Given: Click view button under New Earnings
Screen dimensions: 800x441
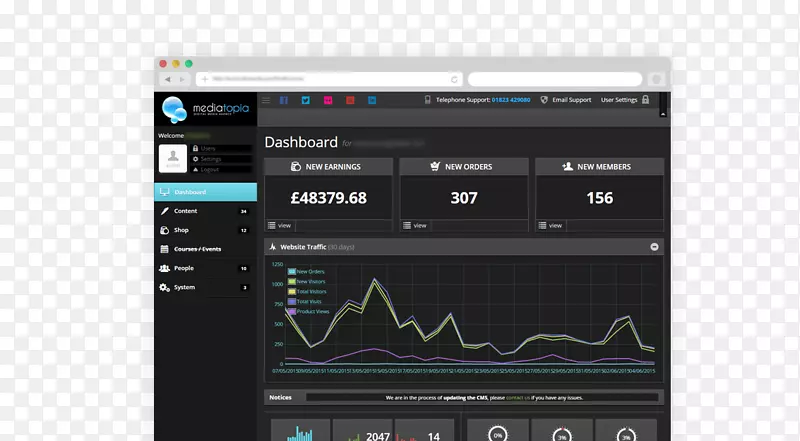Looking at the screenshot, I should pyautogui.click(x=279, y=225).
